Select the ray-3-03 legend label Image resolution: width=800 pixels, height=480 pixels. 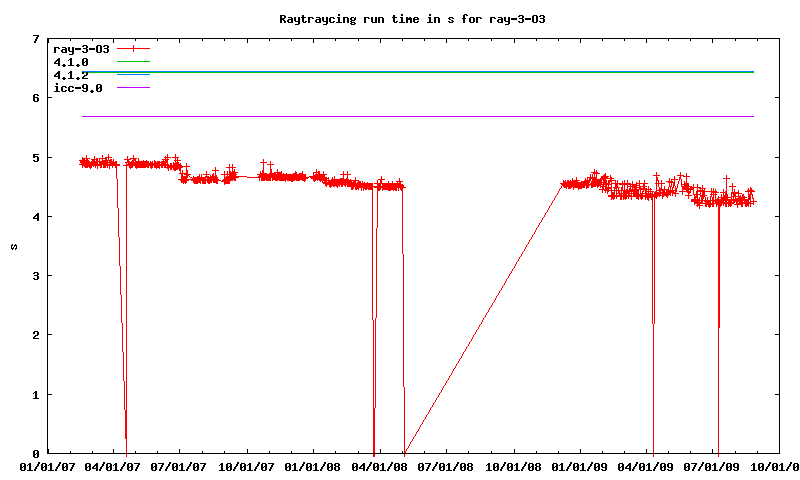(81, 48)
